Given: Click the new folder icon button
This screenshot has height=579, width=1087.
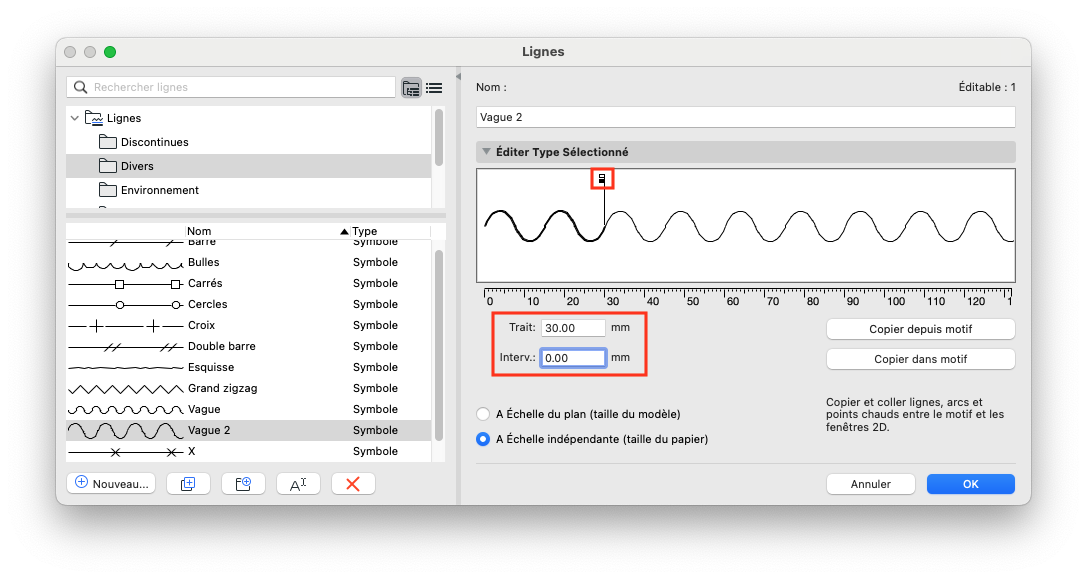Looking at the screenshot, I should coord(243,484).
